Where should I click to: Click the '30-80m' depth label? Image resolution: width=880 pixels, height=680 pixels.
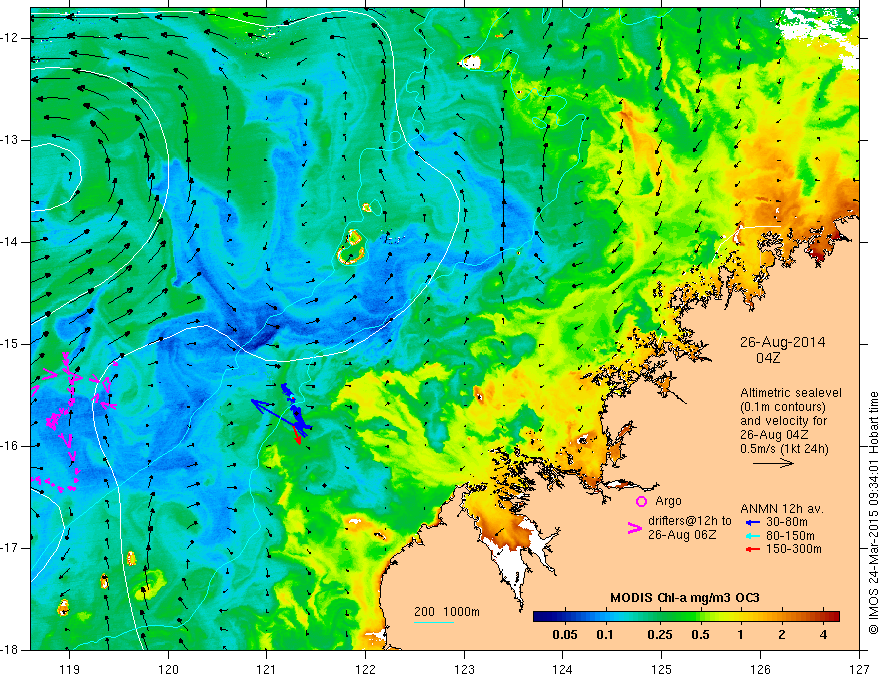click(x=787, y=522)
